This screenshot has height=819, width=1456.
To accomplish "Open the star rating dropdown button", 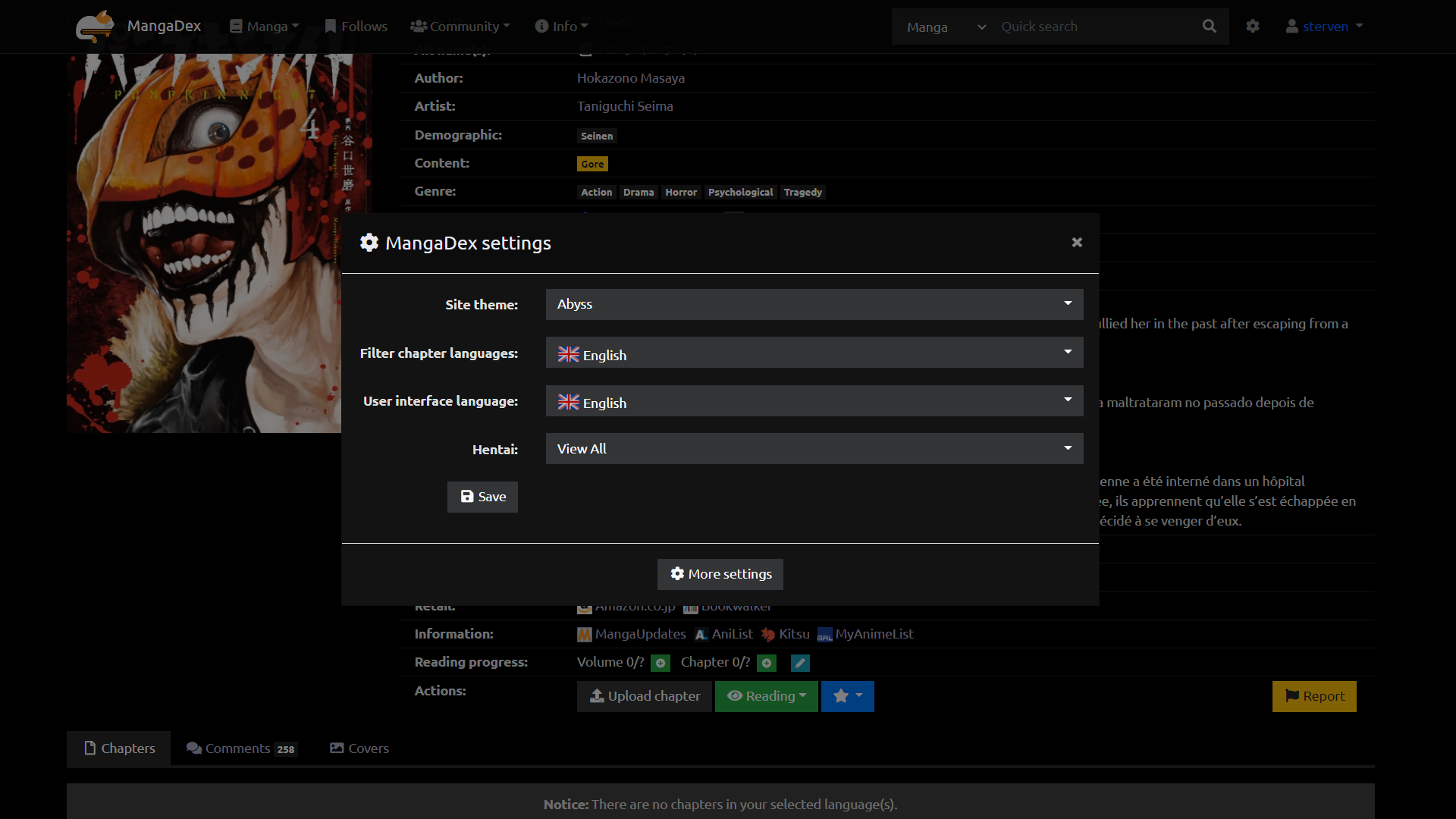I will point(847,696).
